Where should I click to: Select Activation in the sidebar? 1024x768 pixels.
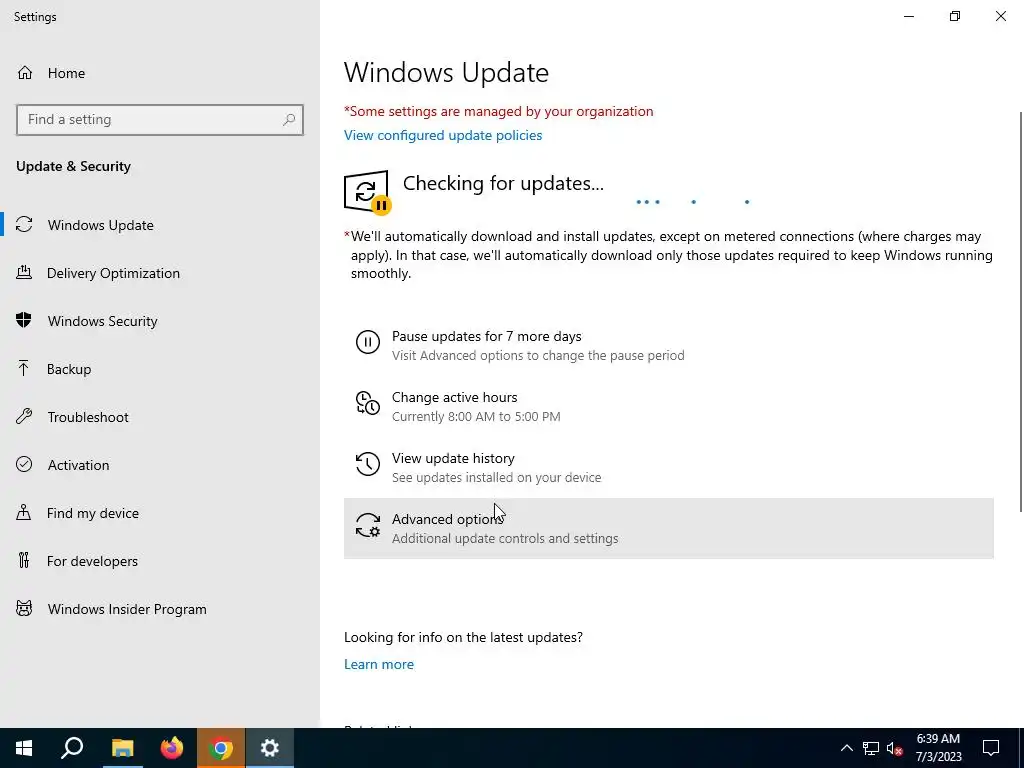tap(160, 465)
